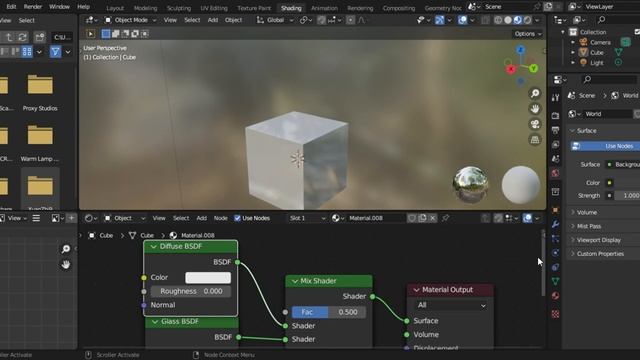Viewport: 640px width, 360px height.
Task: Switch orthographic/perspective grid icon in viewport
Action: click(x=535, y=140)
